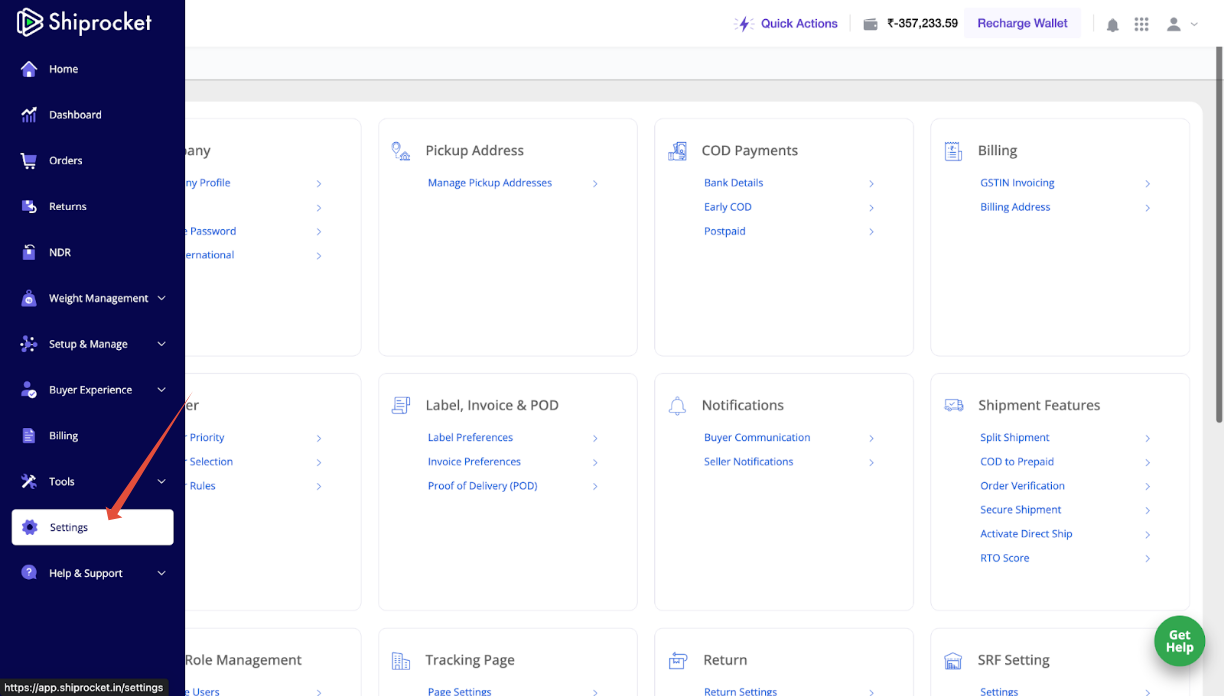Open the notifications bell icon
This screenshot has width=1224, height=696.
pyautogui.click(x=1112, y=24)
